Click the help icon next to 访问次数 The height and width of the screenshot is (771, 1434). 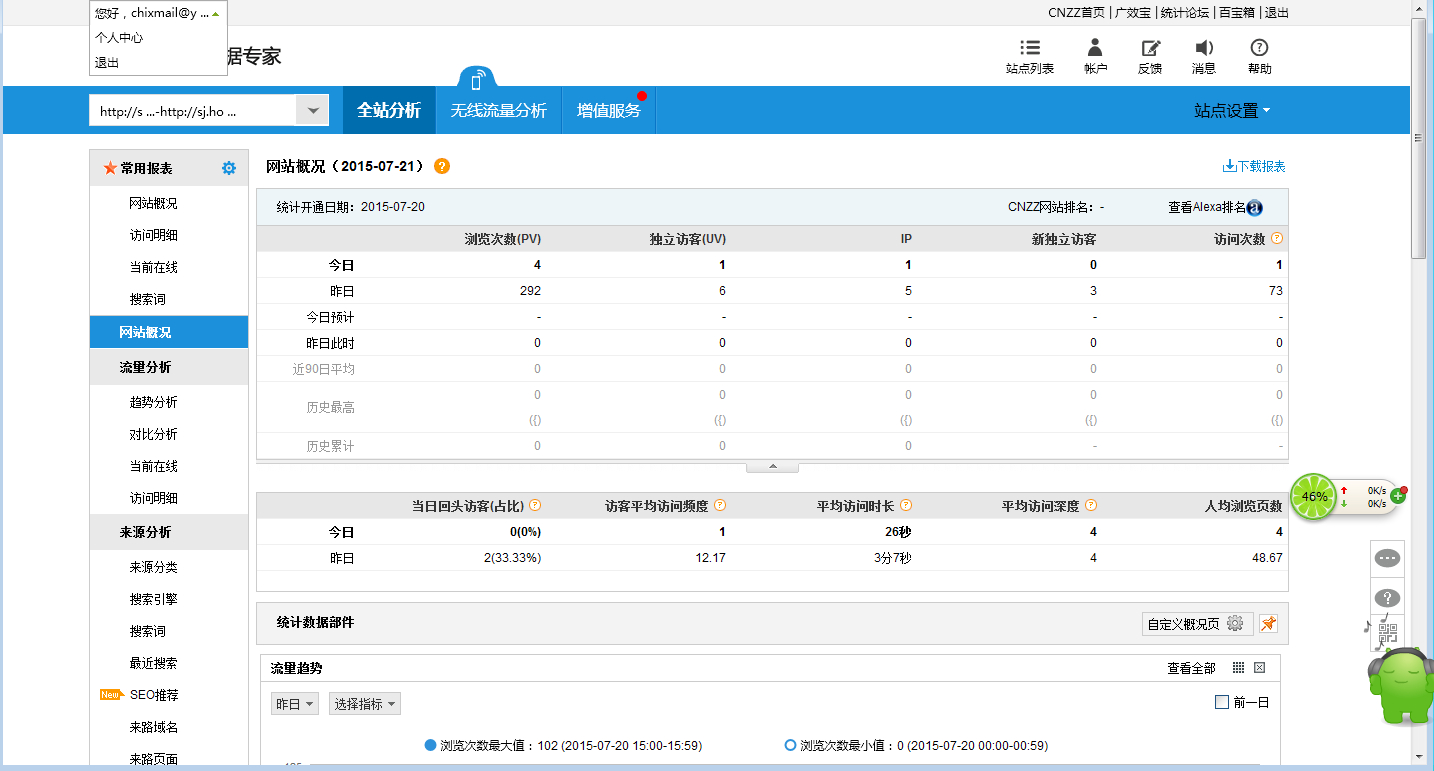pyautogui.click(x=1277, y=239)
